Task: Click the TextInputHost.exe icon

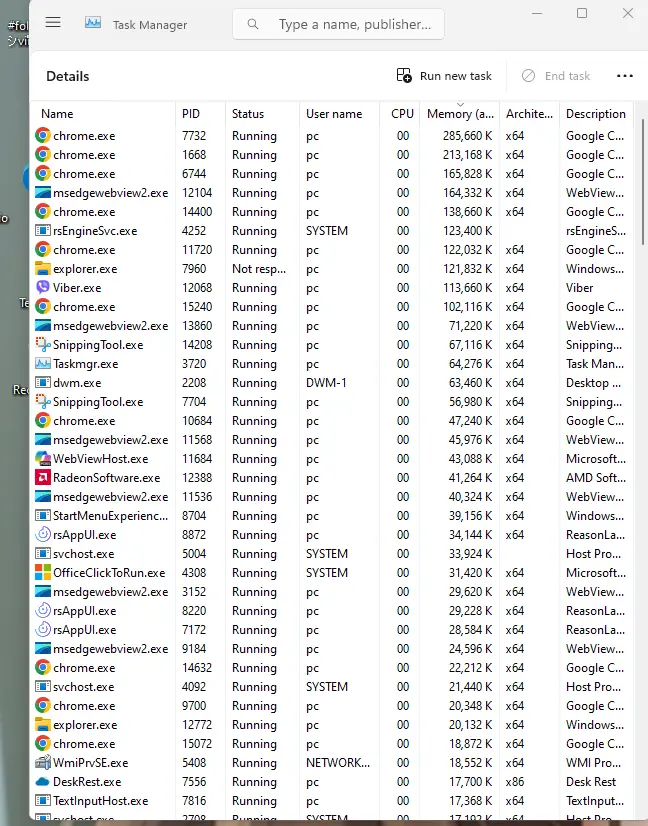Action: (43, 800)
